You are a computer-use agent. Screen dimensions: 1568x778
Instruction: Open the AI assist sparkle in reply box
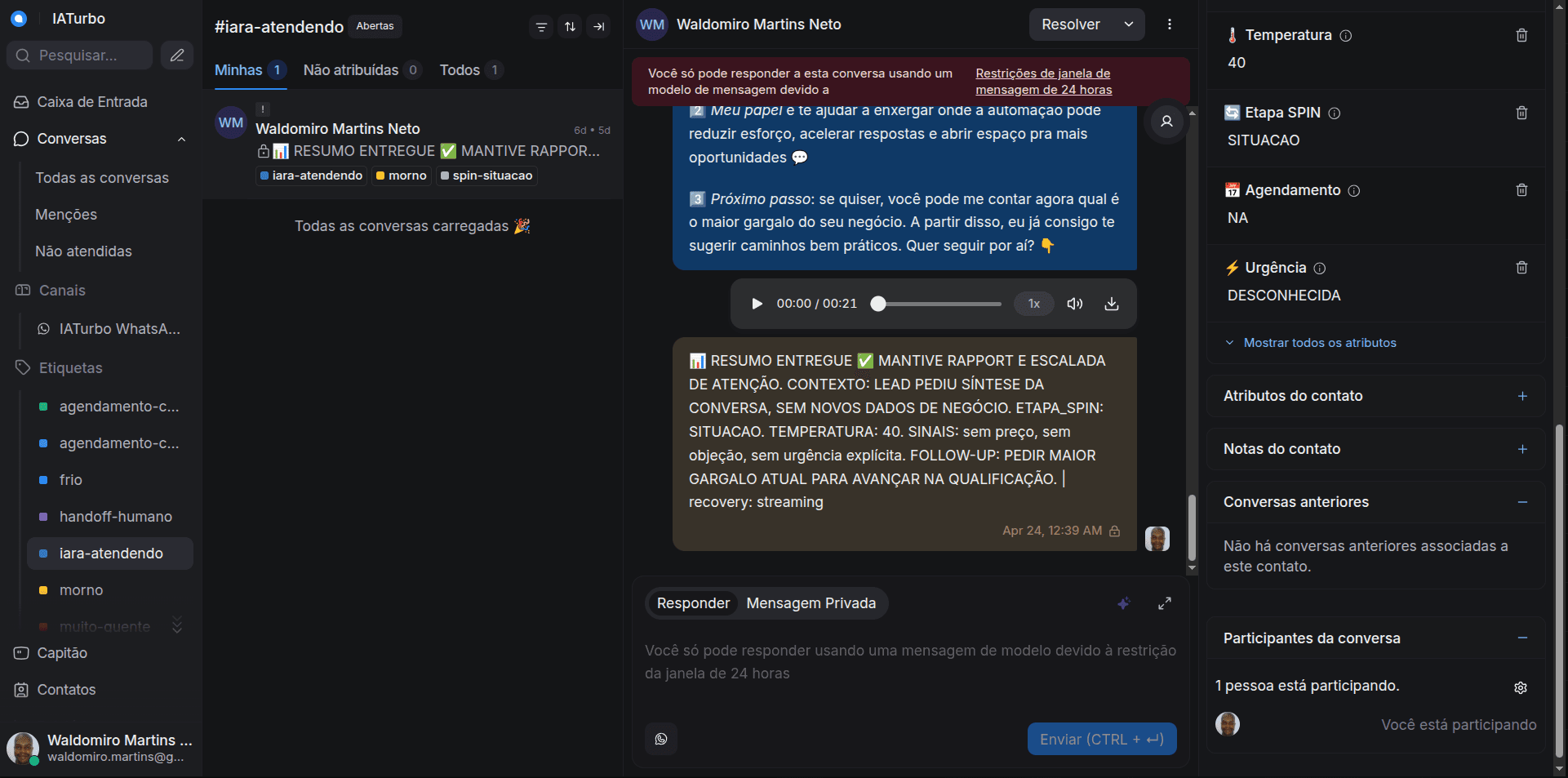(1123, 603)
